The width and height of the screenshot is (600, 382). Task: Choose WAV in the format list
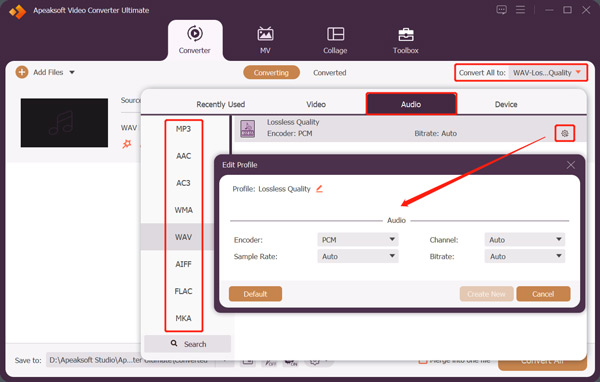[x=183, y=237]
